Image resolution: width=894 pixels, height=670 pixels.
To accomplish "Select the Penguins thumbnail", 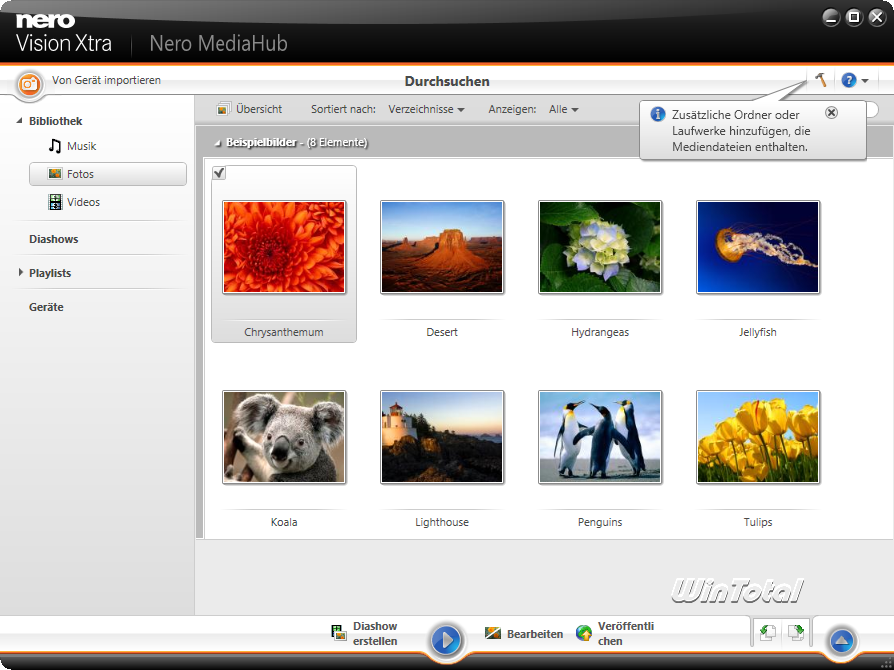I will (x=600, y=437).
